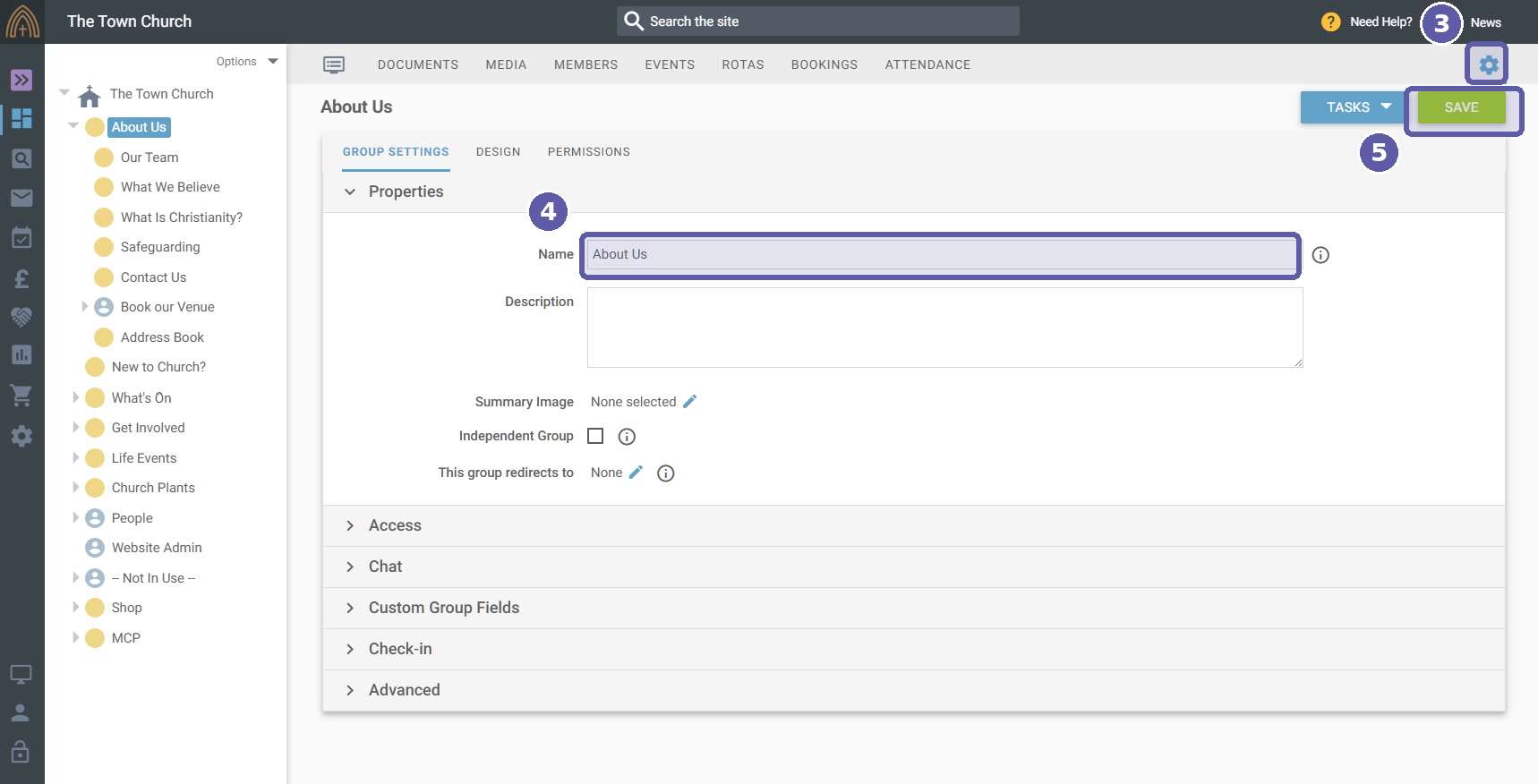Select Church Plants in the tree
Viewport: 1538px width, 784px height.
tap(153, 488)
